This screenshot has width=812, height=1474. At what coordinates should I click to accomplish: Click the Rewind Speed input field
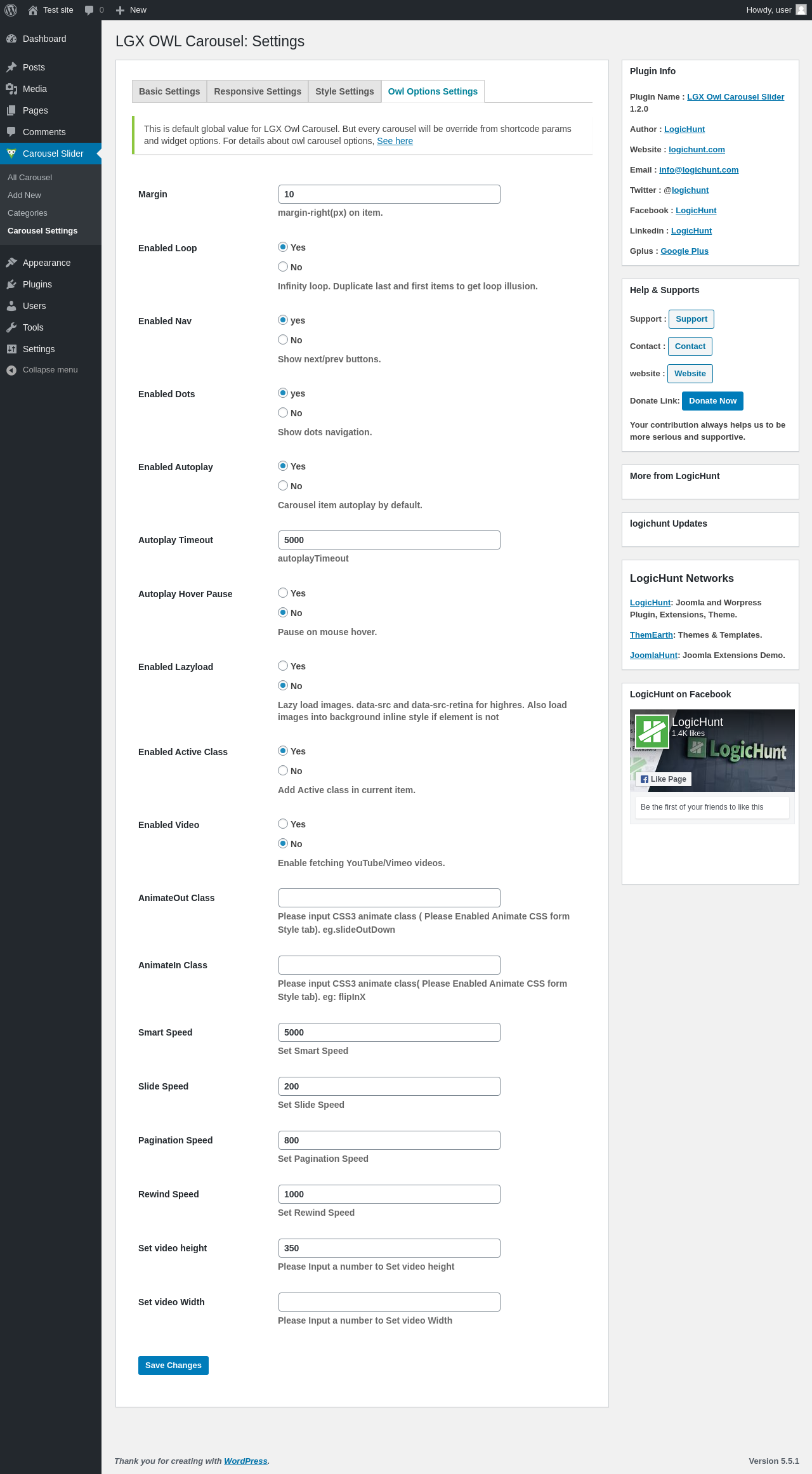(x=390, y=1194)
